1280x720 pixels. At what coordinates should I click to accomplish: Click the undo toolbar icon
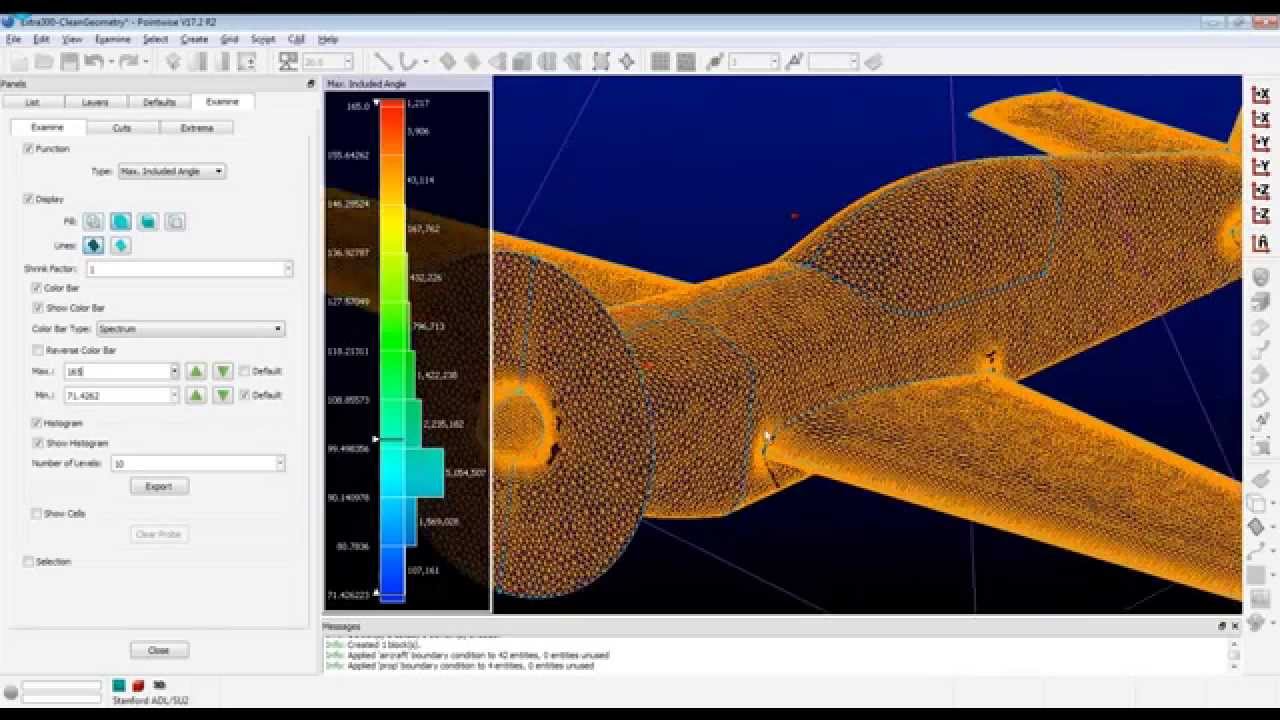point(94,62)
